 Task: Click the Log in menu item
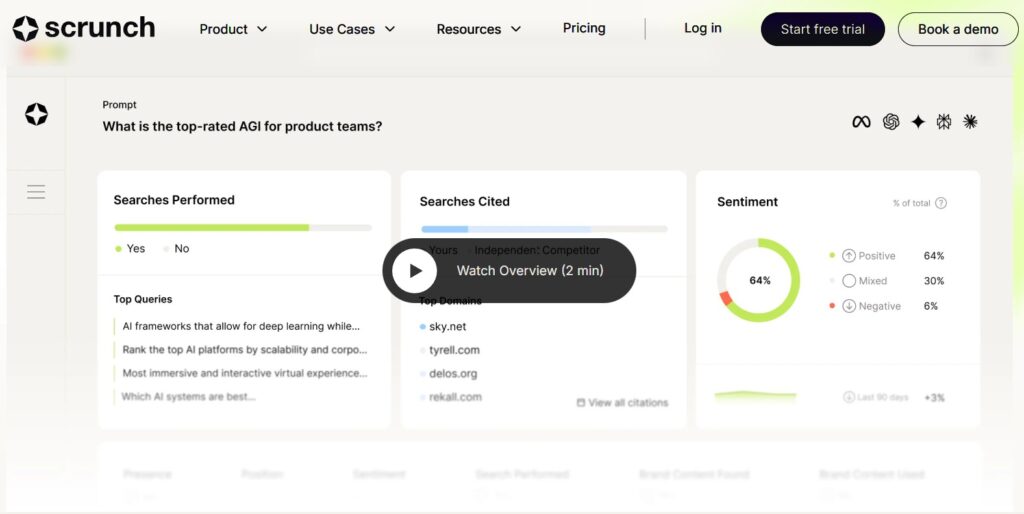click(702, 28)
